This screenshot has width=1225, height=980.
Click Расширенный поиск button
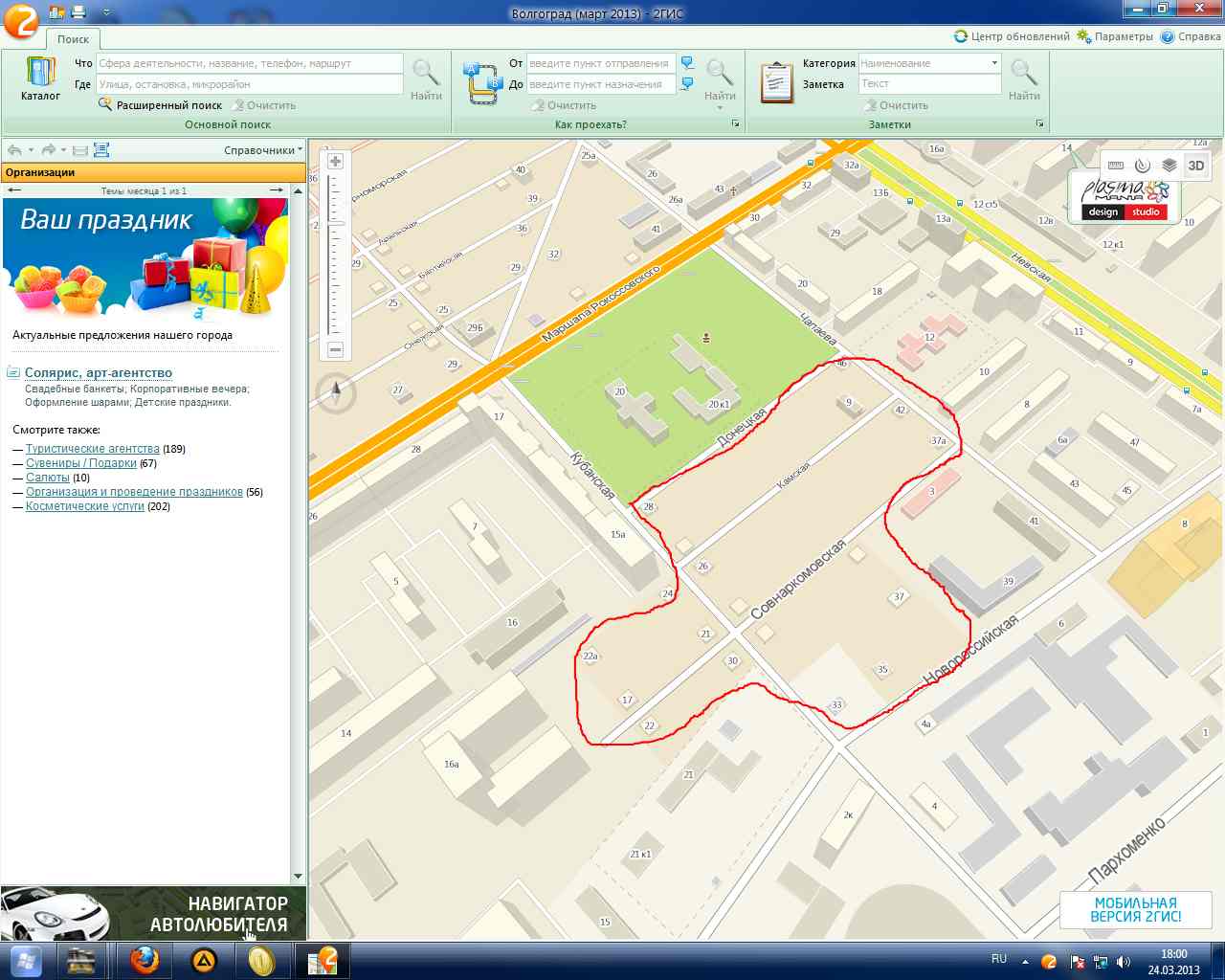coord(160,105)
